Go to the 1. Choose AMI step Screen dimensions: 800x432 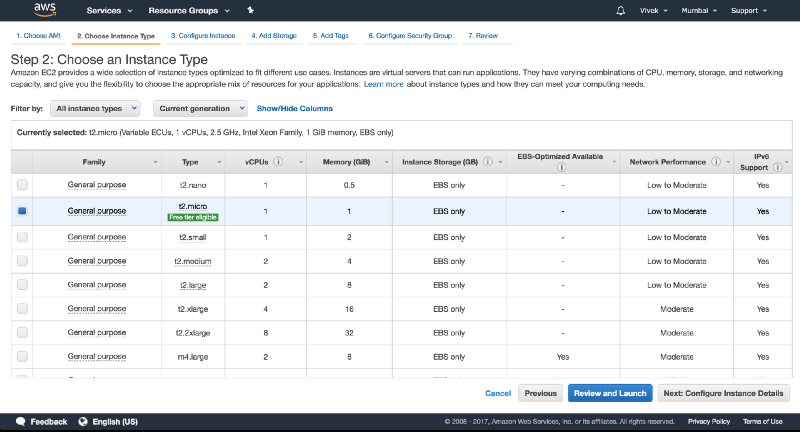tap(38, 36)
